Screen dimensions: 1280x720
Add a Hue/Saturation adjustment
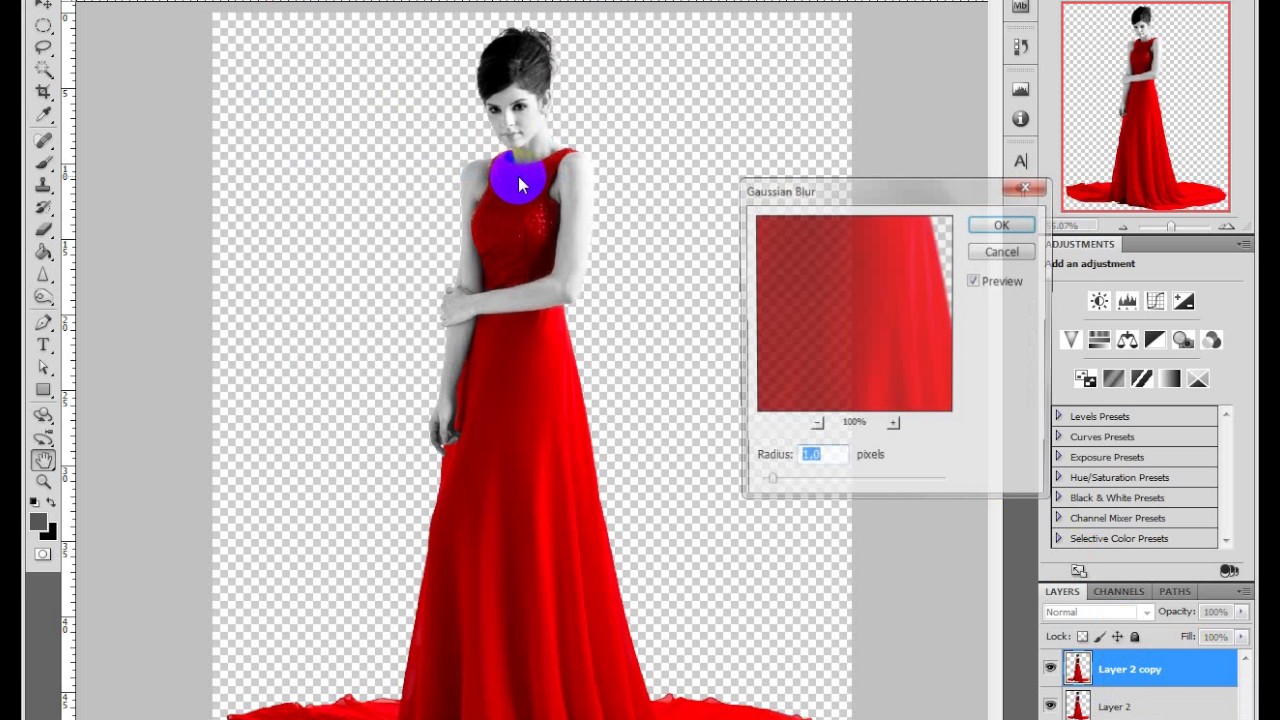click(1098, 340)
